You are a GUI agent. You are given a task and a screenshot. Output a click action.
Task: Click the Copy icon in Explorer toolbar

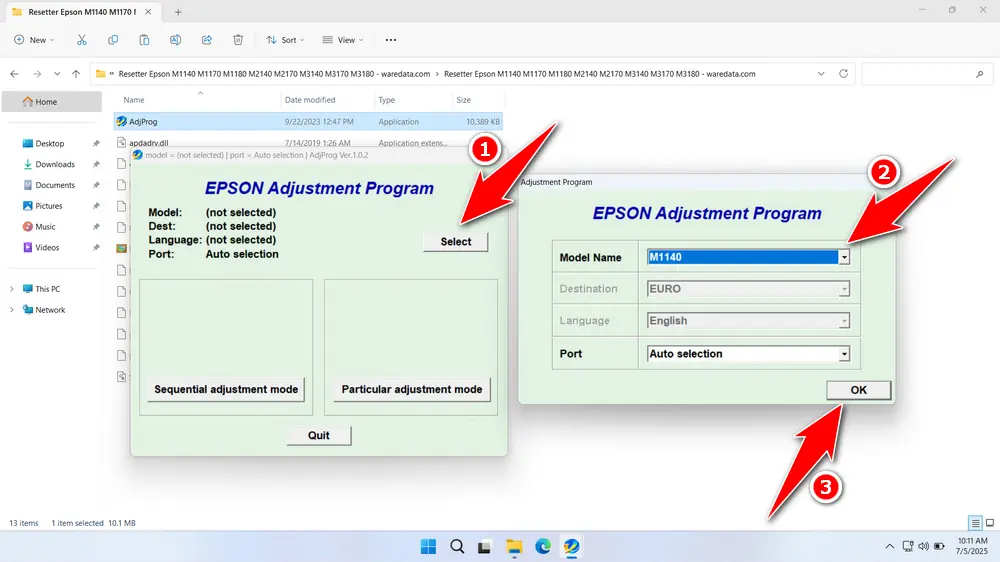tap(113, 40)
